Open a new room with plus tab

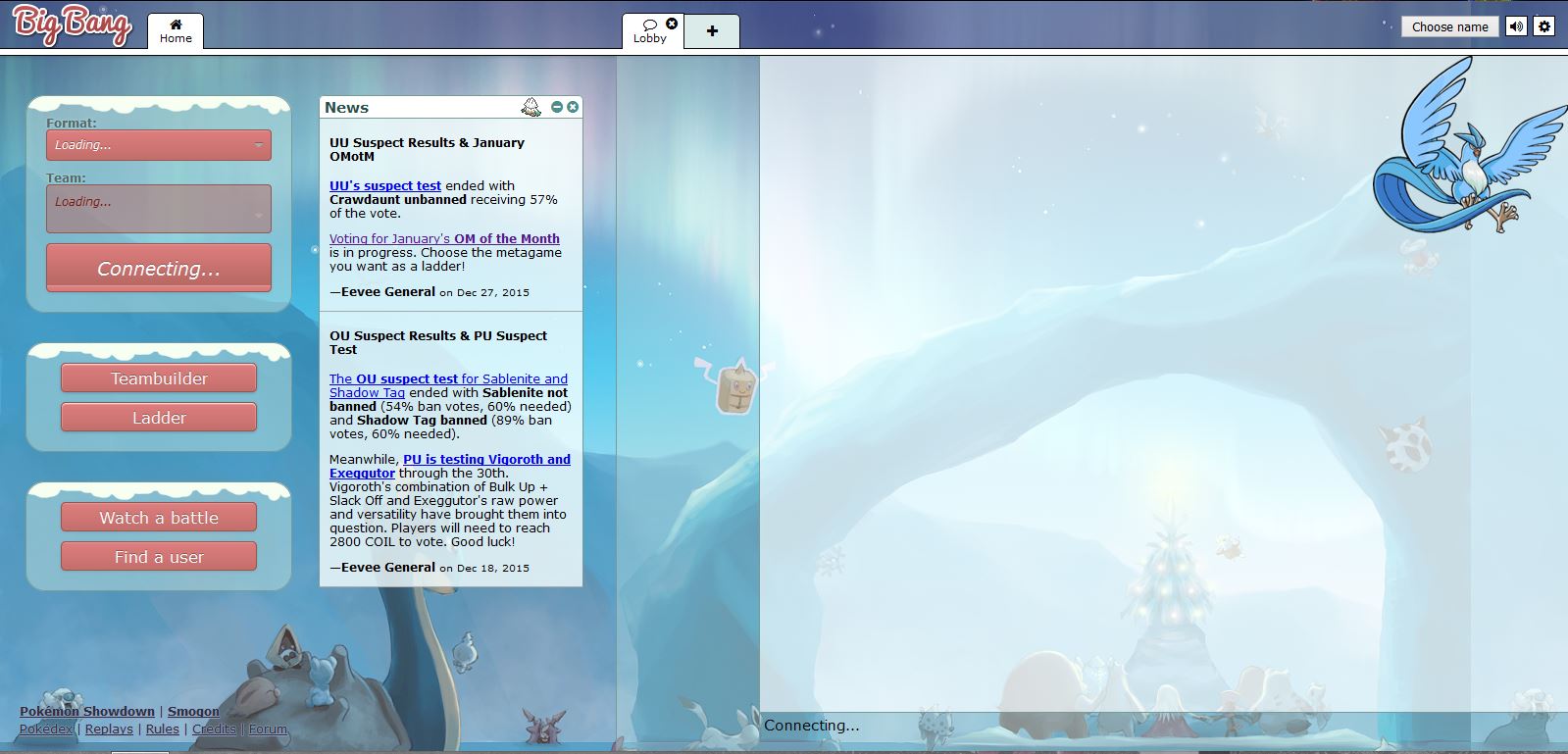click(x=712, y=31)
